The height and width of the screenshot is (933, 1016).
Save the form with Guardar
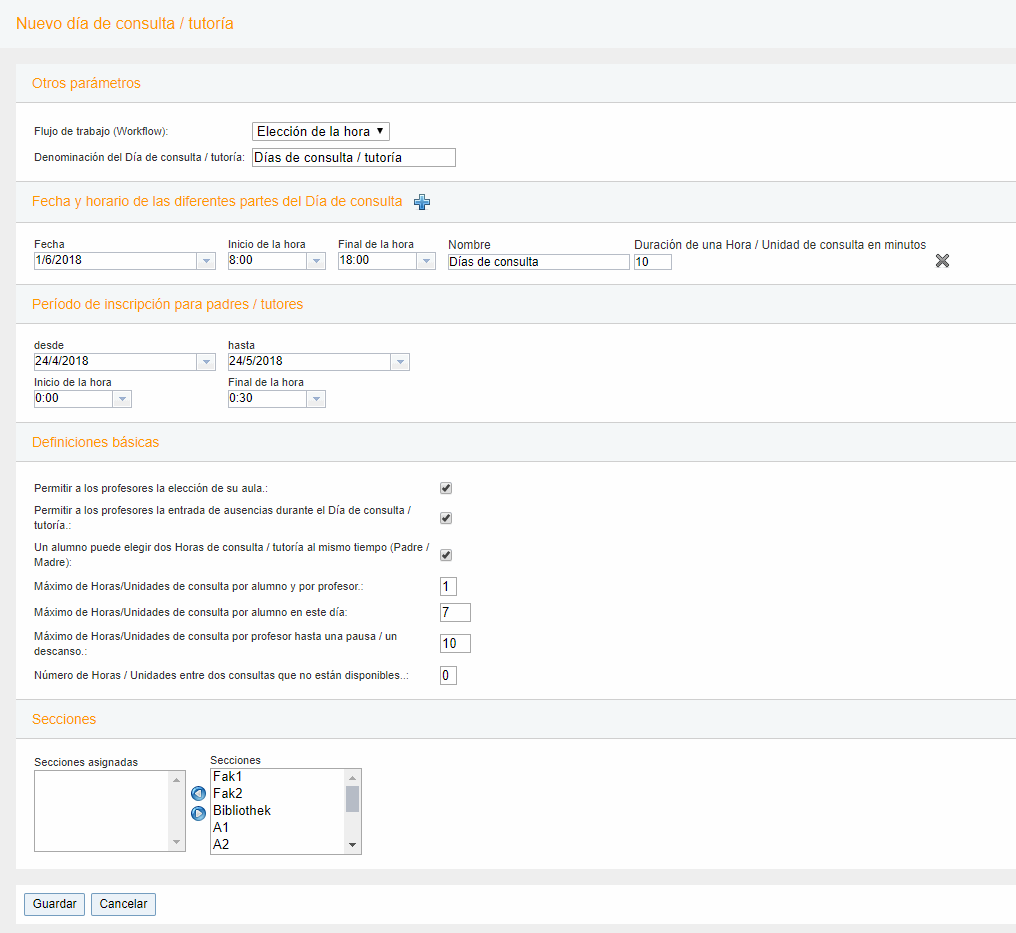pyautogui.click(x=54, y=904)
